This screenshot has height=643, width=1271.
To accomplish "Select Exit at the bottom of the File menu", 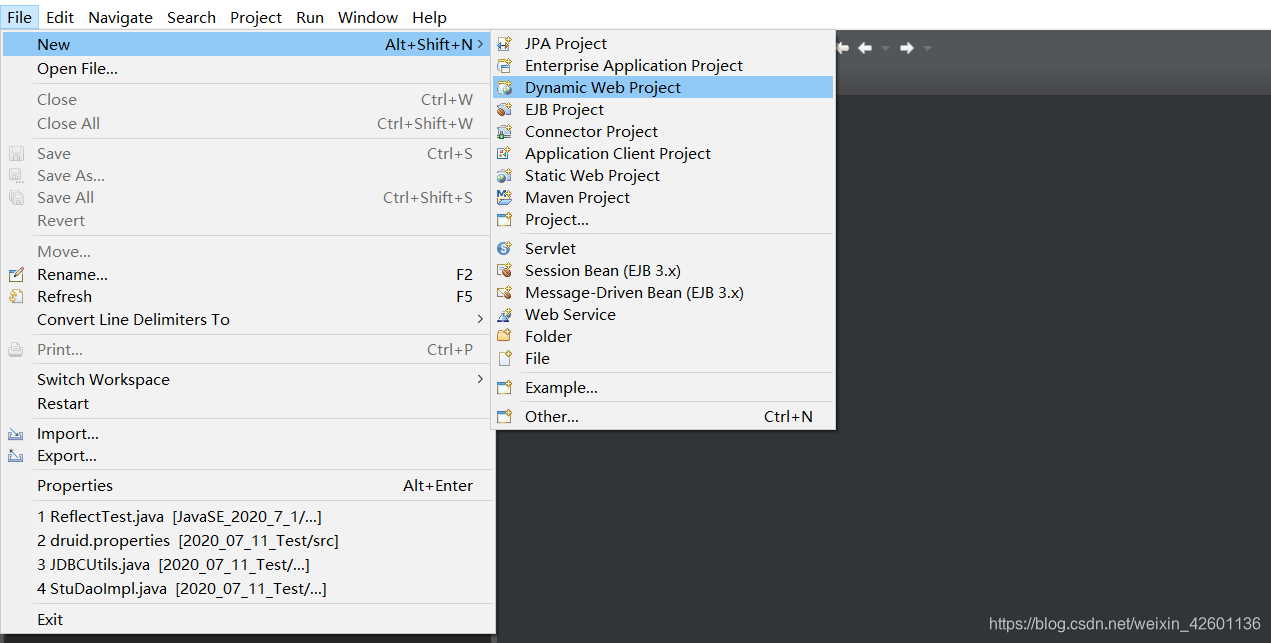I will coord(50,620).
